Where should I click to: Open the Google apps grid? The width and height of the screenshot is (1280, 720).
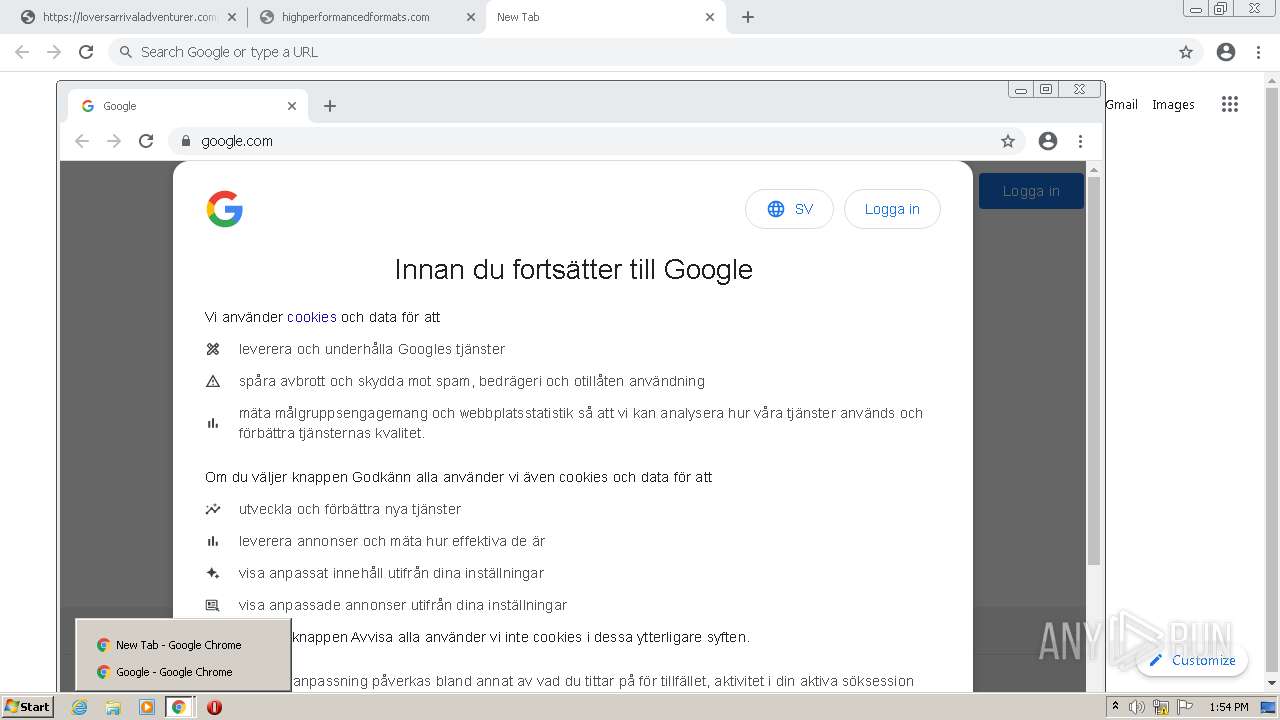pos(1230,104)
